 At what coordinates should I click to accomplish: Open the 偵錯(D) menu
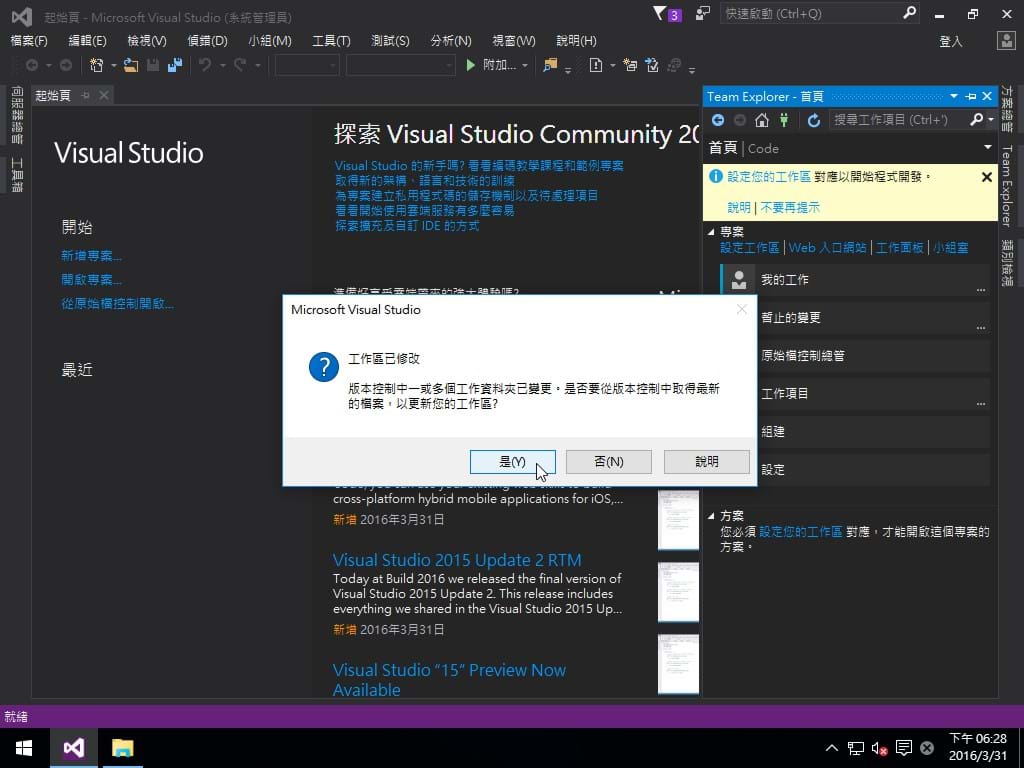point(207,40)
